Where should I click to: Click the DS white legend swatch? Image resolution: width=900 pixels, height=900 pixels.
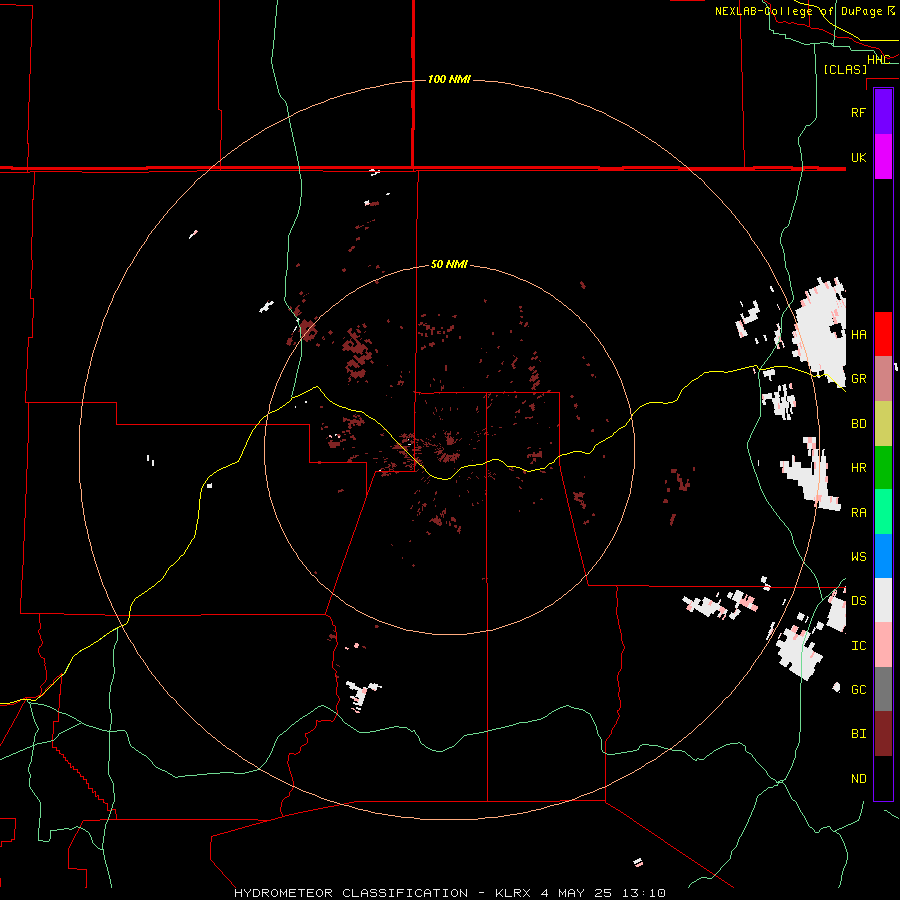point(883,600)
